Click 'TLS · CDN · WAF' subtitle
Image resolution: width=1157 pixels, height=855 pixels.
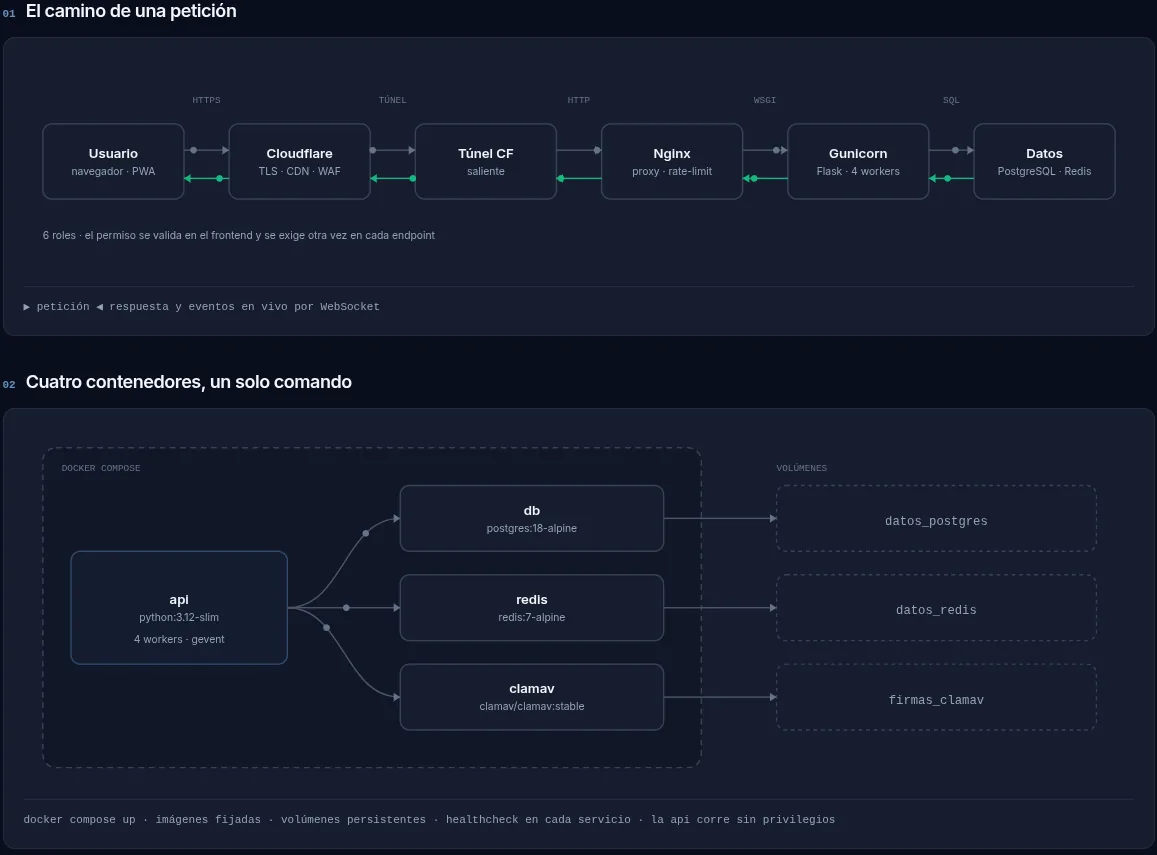coord(300,171)
